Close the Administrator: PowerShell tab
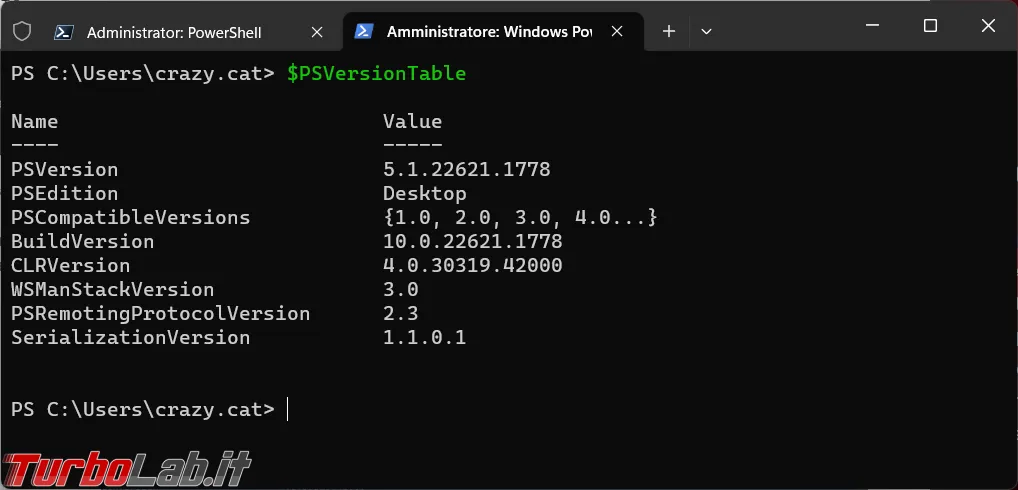Viewport: 1018px width, 490px height. coord(317,32)
